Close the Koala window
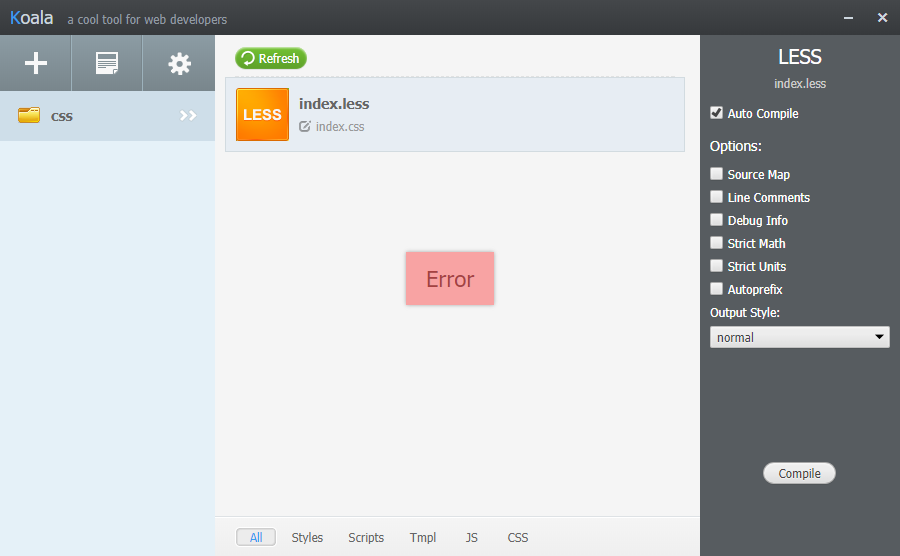This screenshot has width=900, height=556. 883,18
